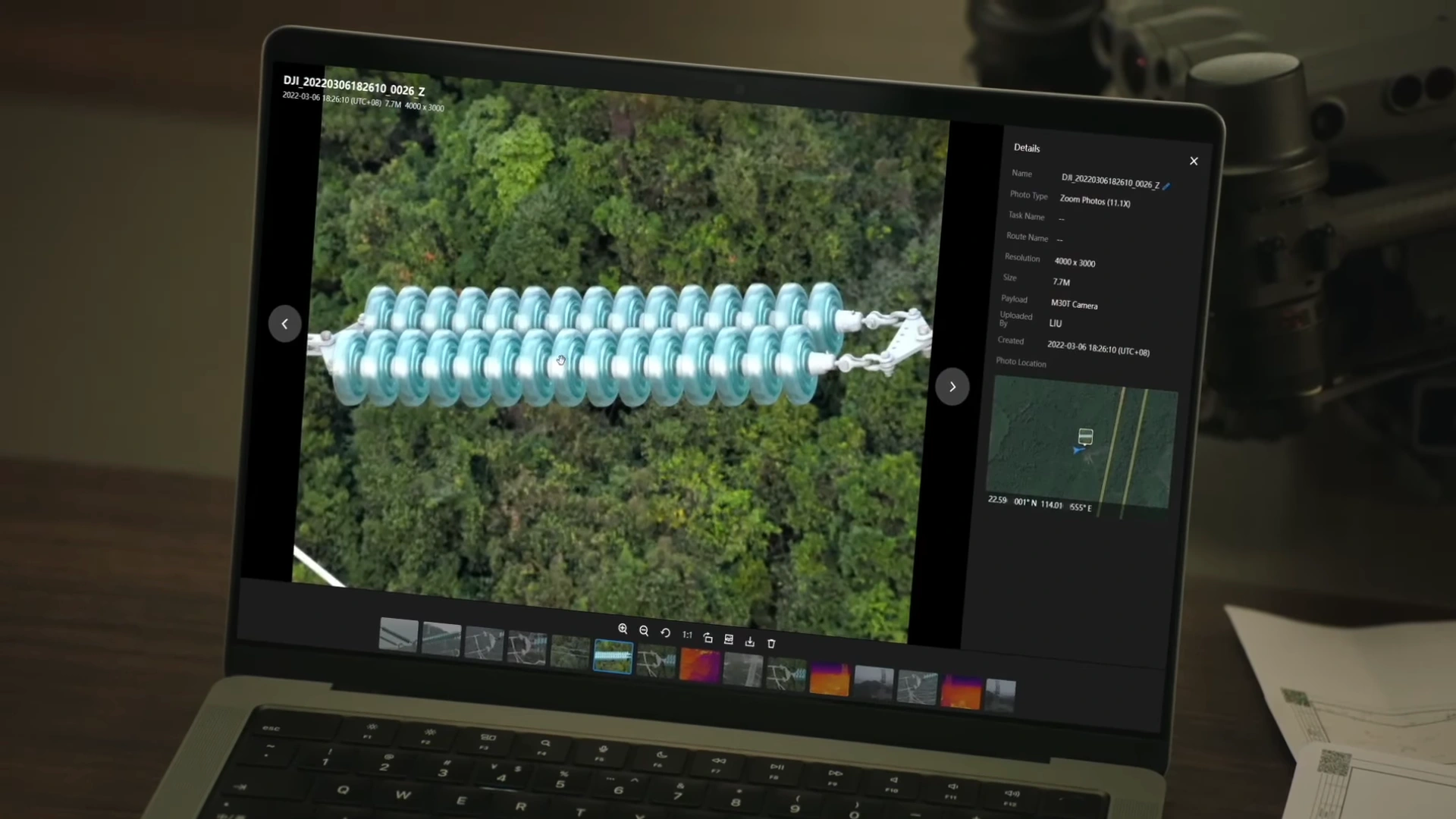Delete photo with the trash icon
The image size is (1456, 819).
(x=771, y=643)
